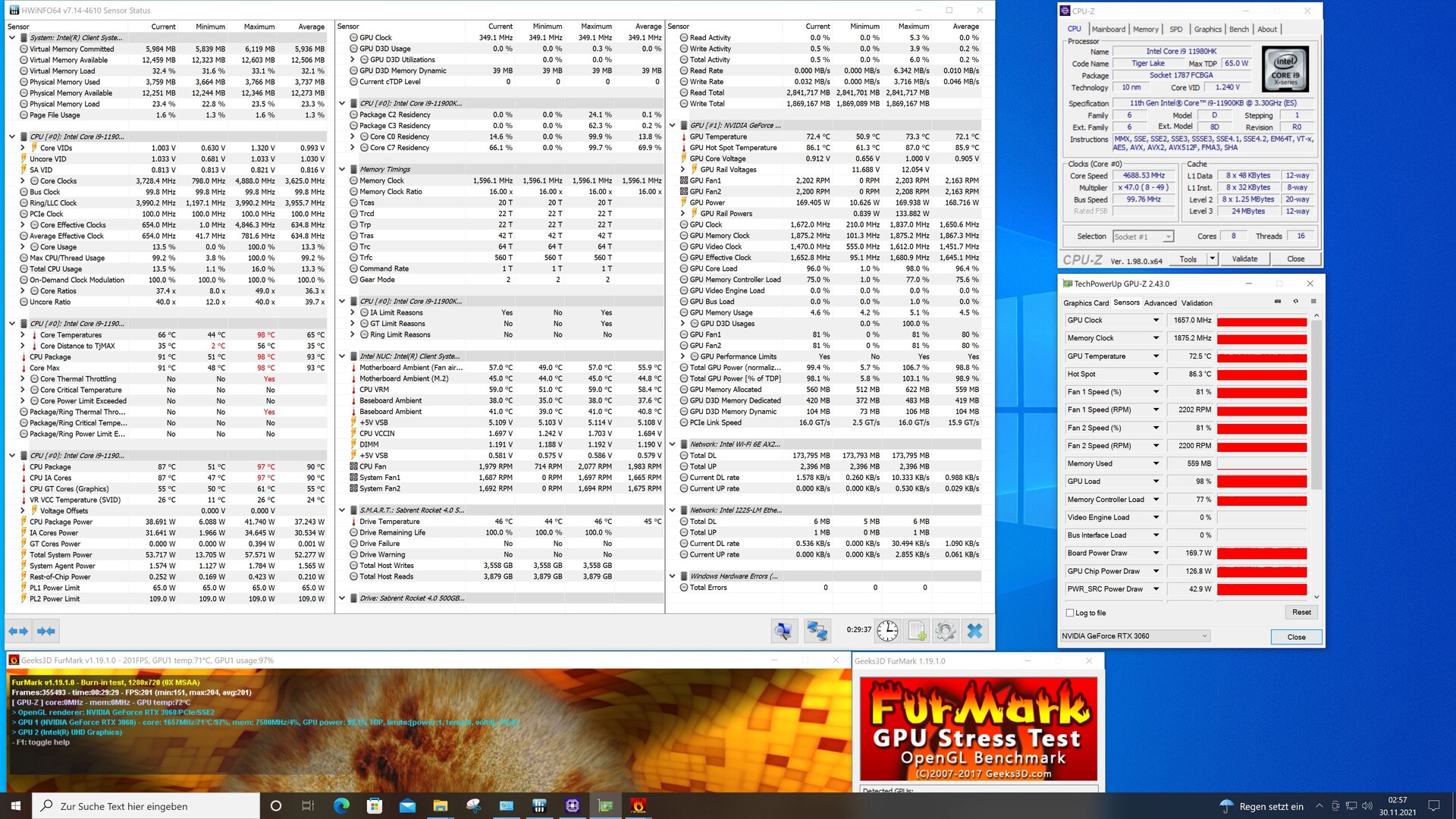Switch to CPU-Z Mainboard tab
The image size is (1456, 819).
tap(1108, 30)
